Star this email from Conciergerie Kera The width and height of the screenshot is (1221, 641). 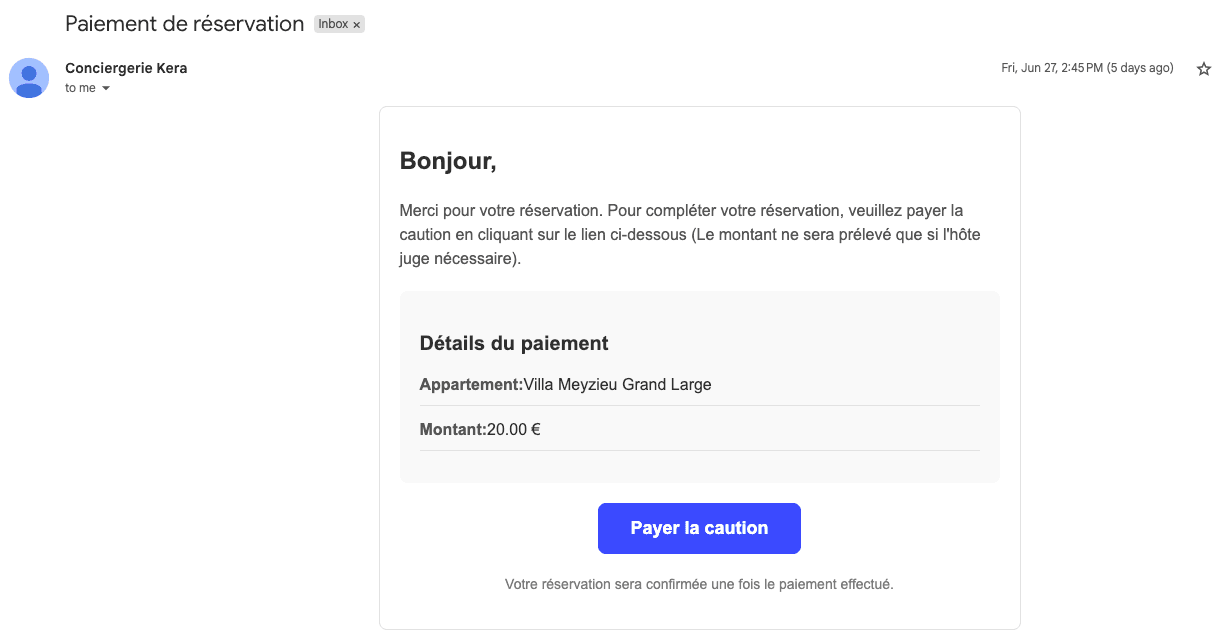(1204, 69)
